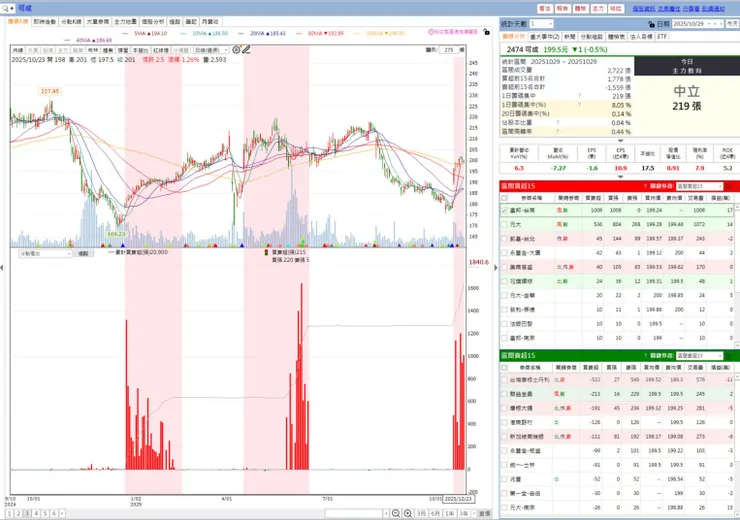Viewport: 740px width, 520px height.
Task: Switch to the 分點K線 tab
Action: click(71, 22)
